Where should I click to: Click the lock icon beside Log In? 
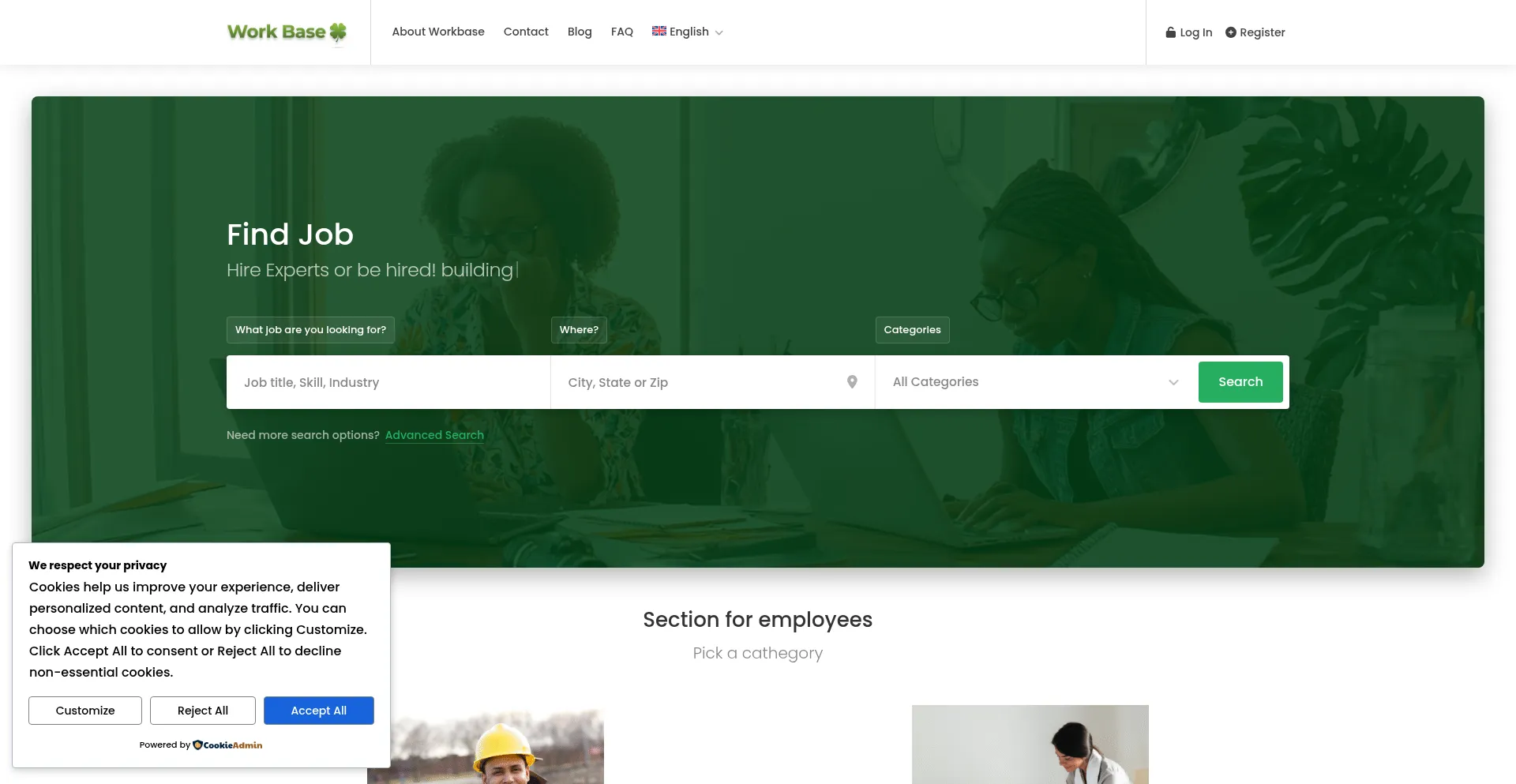(x=1171, y=32)
